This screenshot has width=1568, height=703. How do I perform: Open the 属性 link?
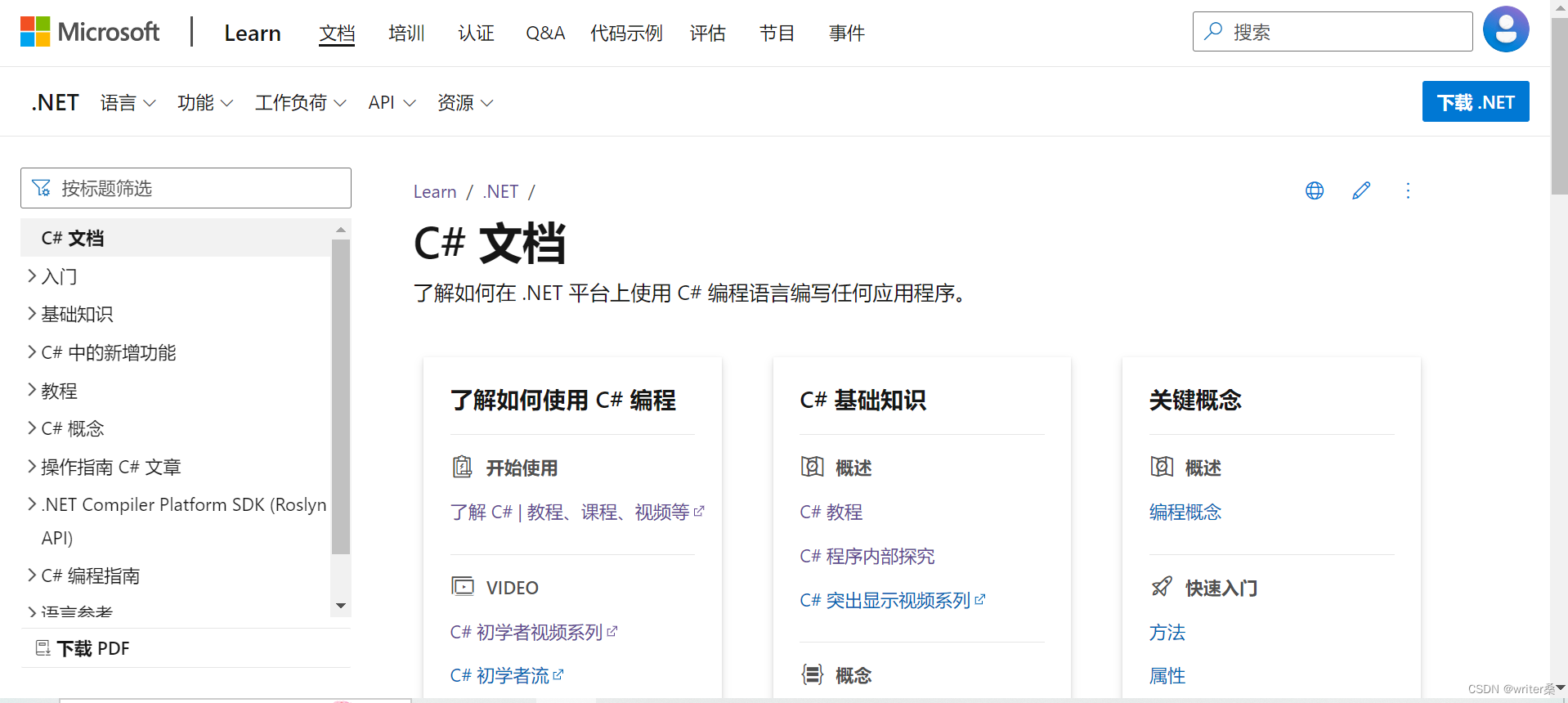pyautogui.click(x=1167, y=675)
